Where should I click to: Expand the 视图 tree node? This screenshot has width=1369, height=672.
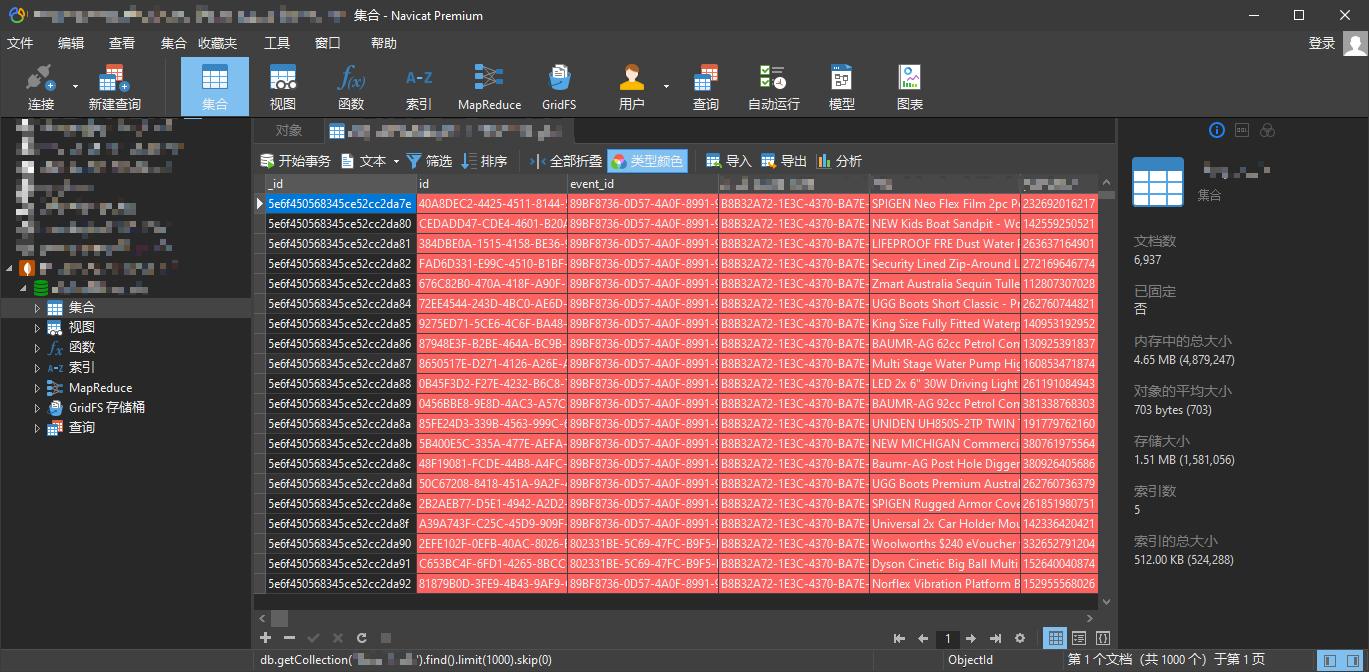[x=38, y=328]
